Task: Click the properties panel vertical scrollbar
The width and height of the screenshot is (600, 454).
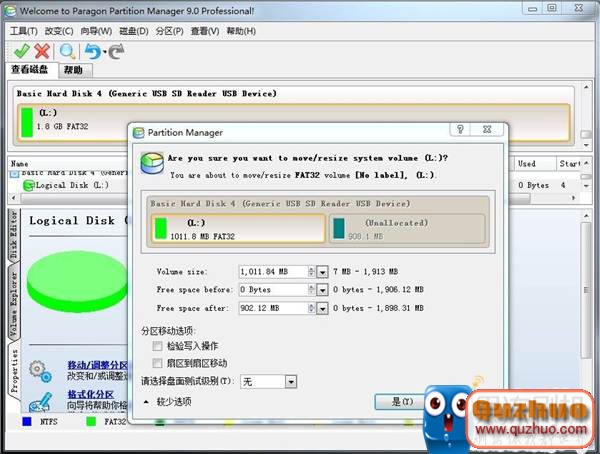Action: point(586,290)
